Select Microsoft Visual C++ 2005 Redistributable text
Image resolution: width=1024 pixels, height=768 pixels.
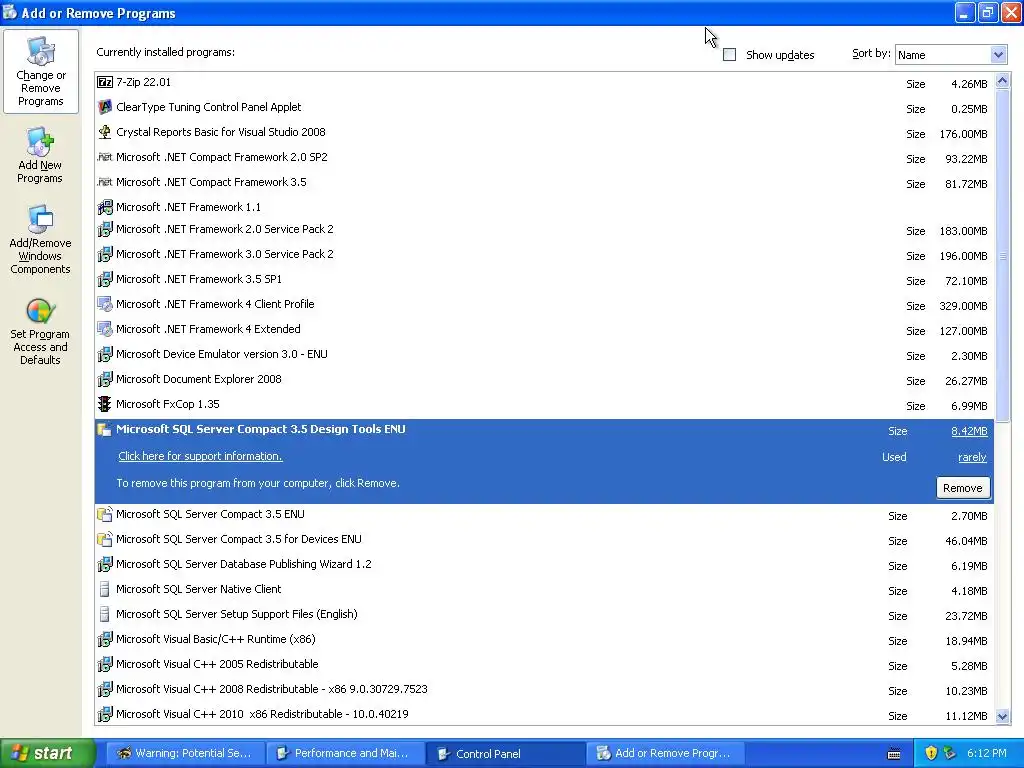[x=217, y=664]
